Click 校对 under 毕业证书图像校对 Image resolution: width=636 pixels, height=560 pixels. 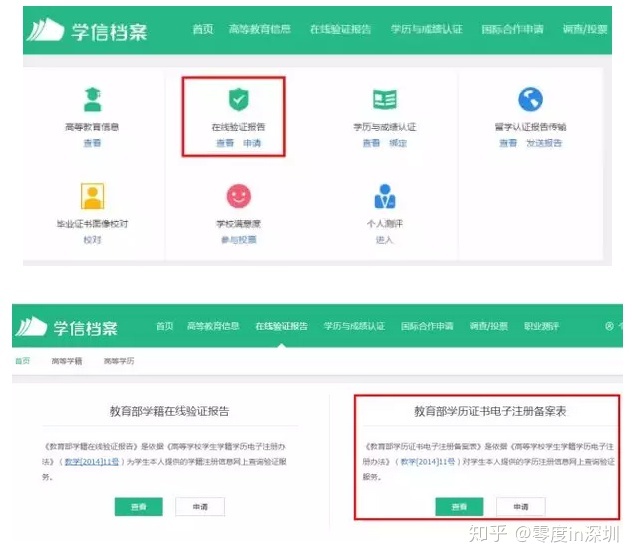tap(92, 240)
